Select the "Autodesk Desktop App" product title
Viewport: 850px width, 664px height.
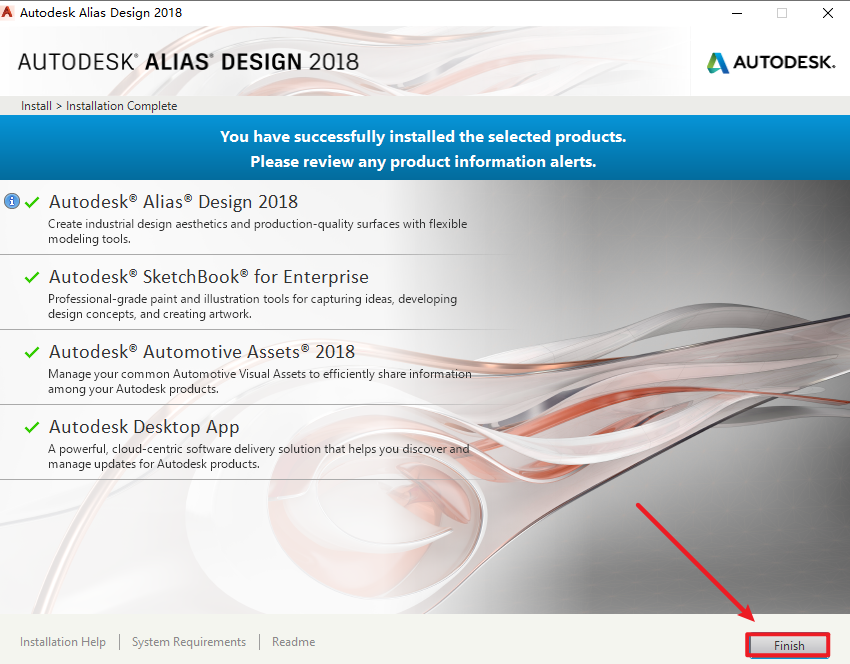tap(144, 427)
